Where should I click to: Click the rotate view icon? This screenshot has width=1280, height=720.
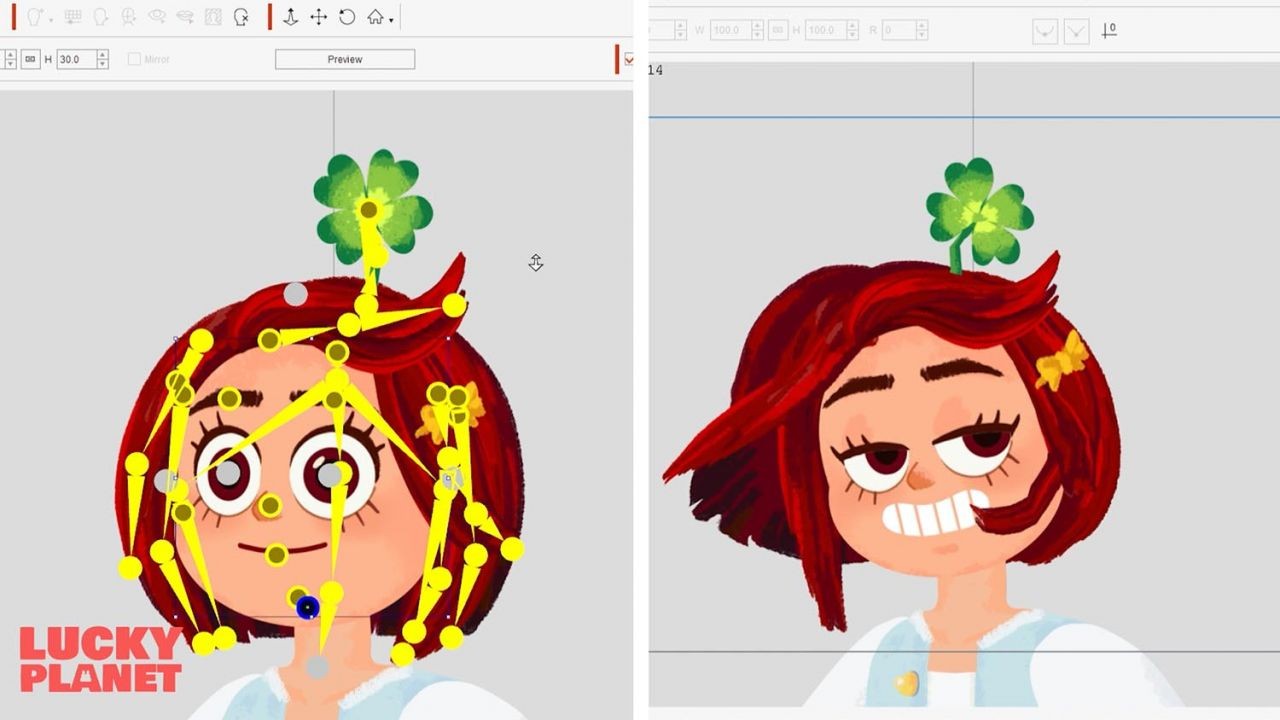click(347, 17)
